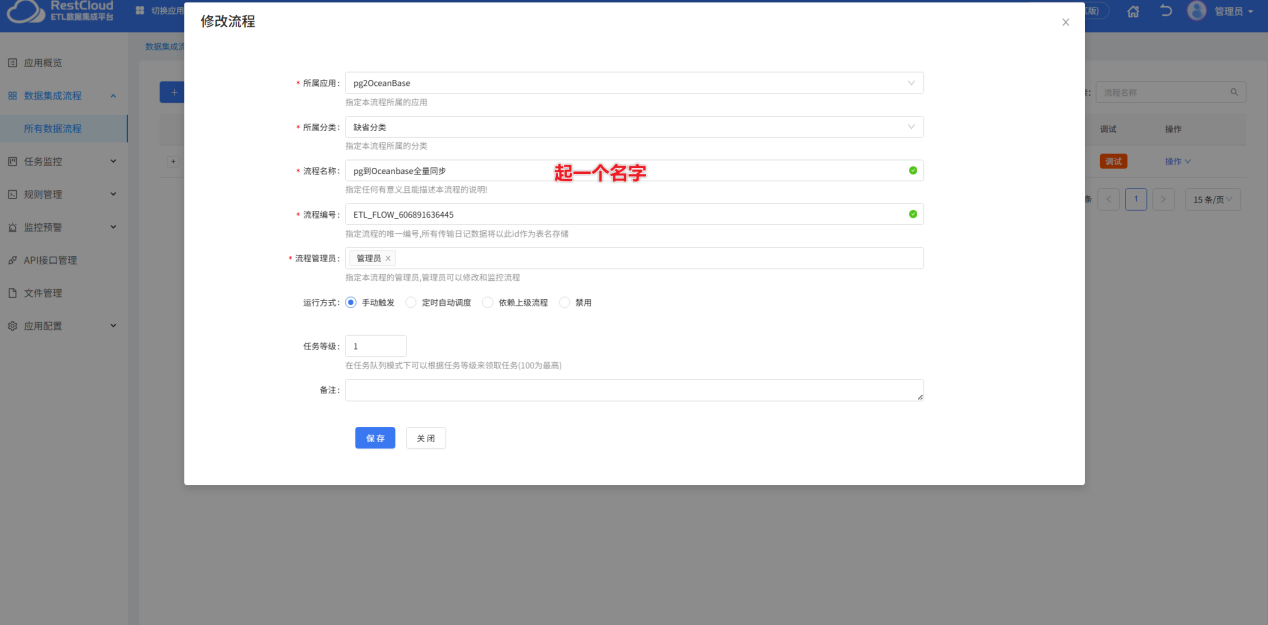Click the administrator avatar icon
Viewport: 1268px width, 625px height.
tap(1197, 11)
